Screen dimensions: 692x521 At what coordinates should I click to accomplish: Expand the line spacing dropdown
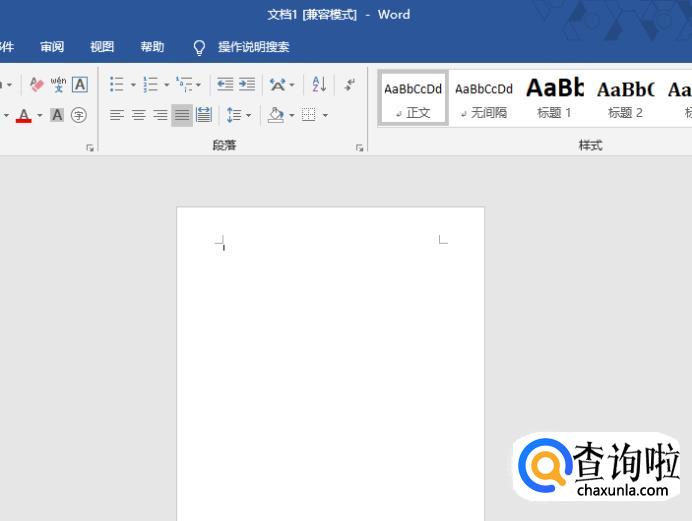pos(249,115)
